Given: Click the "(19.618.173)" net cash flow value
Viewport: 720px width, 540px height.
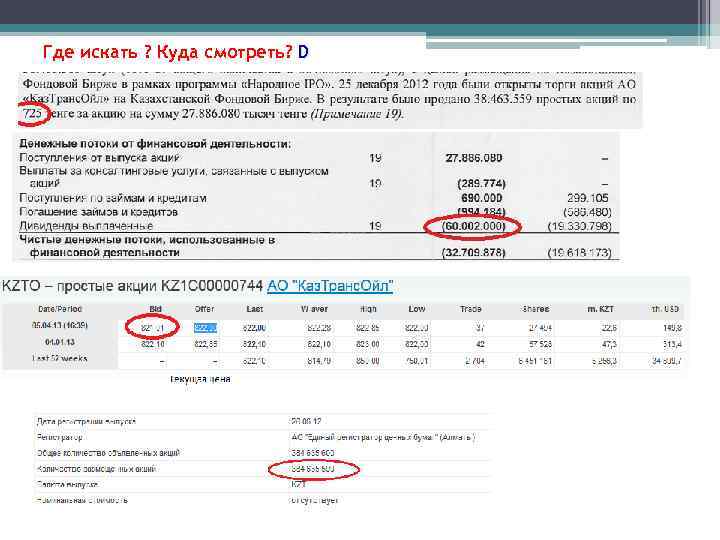Looking at the screenshot, I should [579, 253].
